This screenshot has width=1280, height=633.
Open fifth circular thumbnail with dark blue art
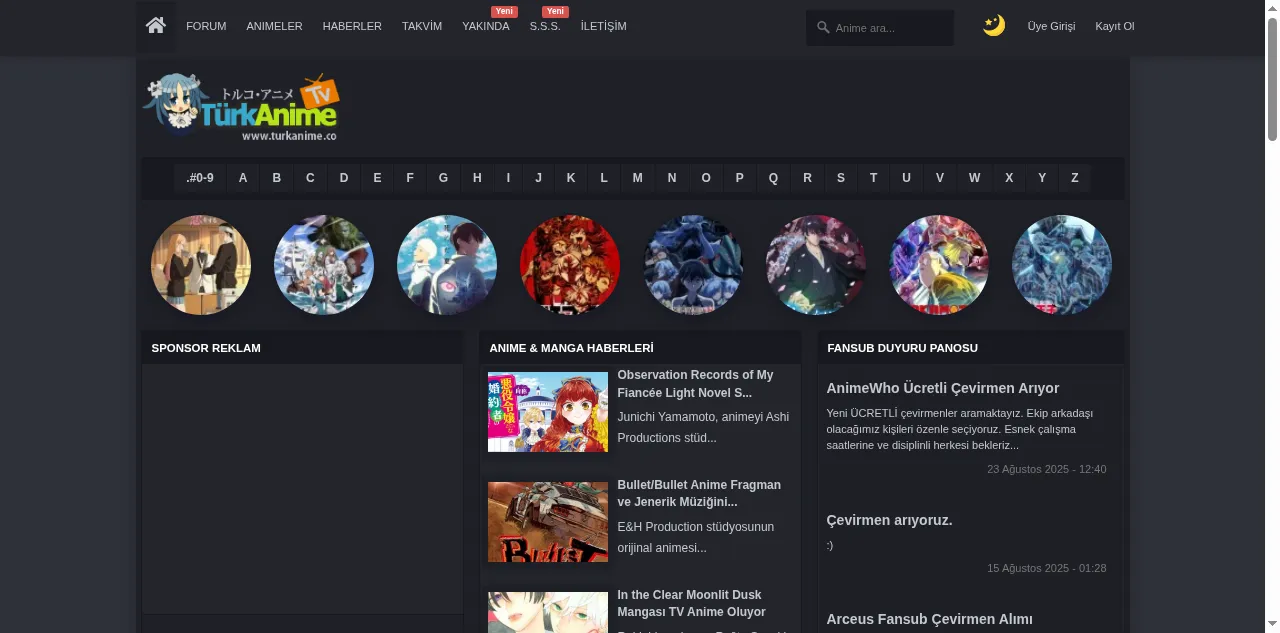(x=693, y=265)
